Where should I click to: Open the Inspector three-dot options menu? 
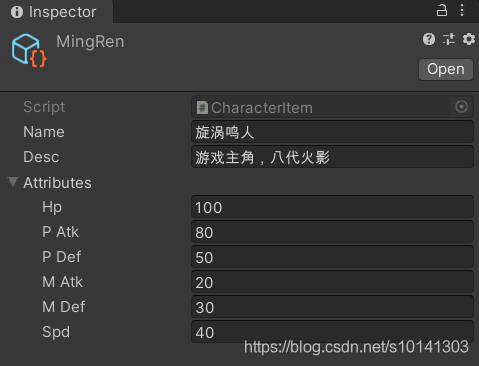(462, 10)
